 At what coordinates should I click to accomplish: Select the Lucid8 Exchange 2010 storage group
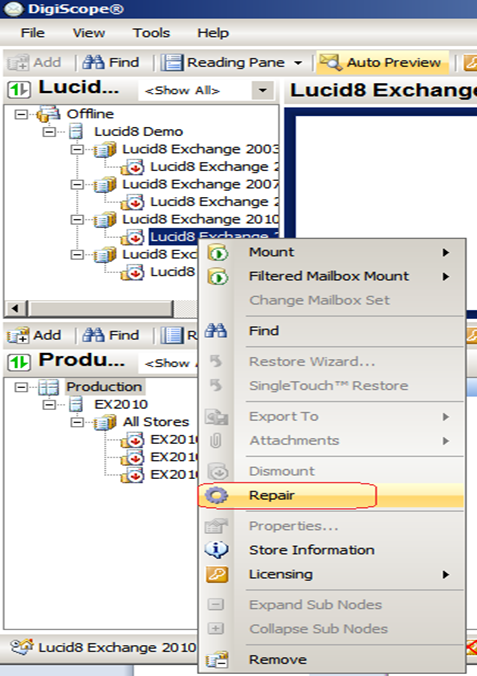point(200,219)
